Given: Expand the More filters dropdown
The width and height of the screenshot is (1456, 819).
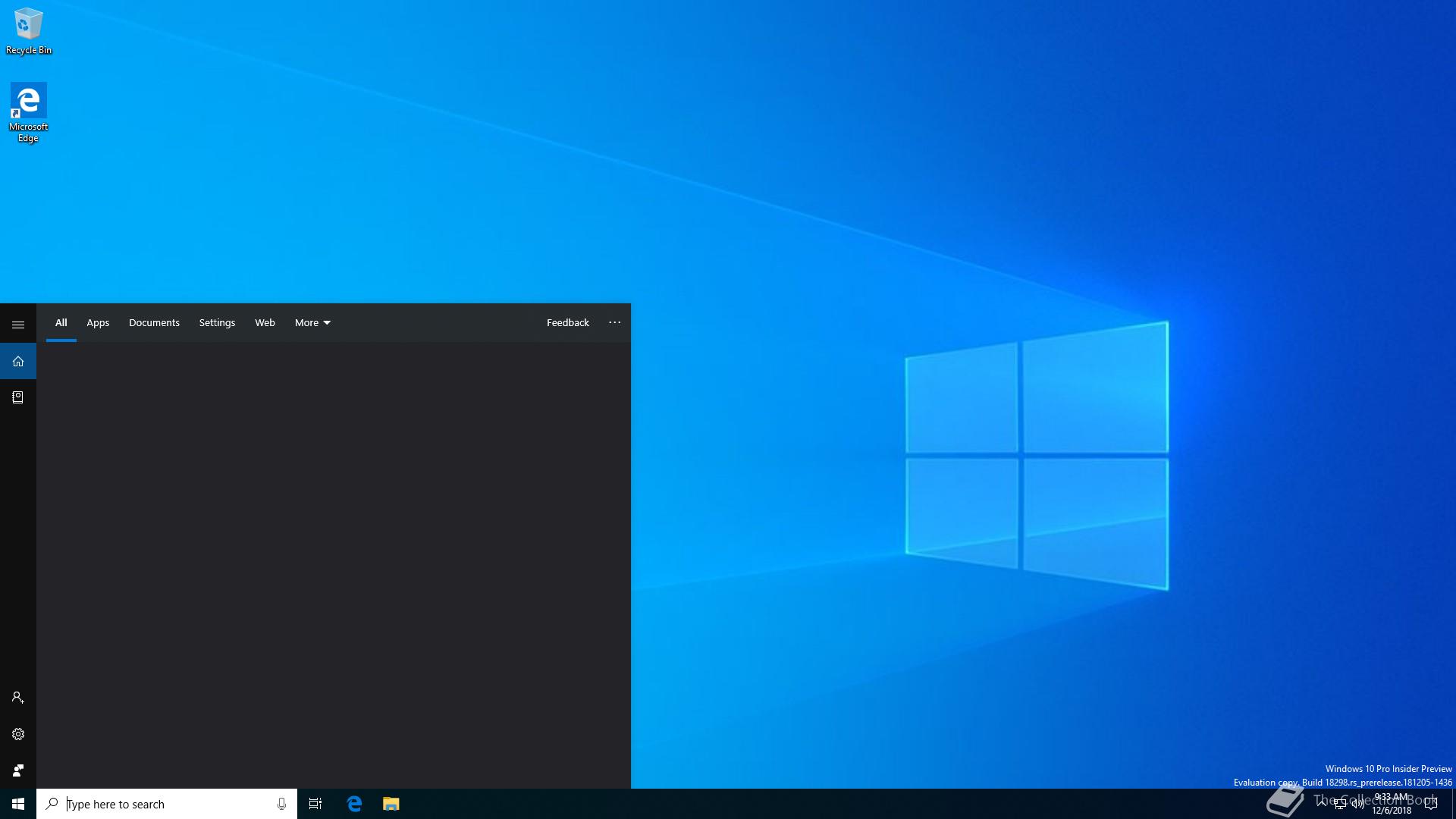Looking at the screenshot, I should point(312,323).
